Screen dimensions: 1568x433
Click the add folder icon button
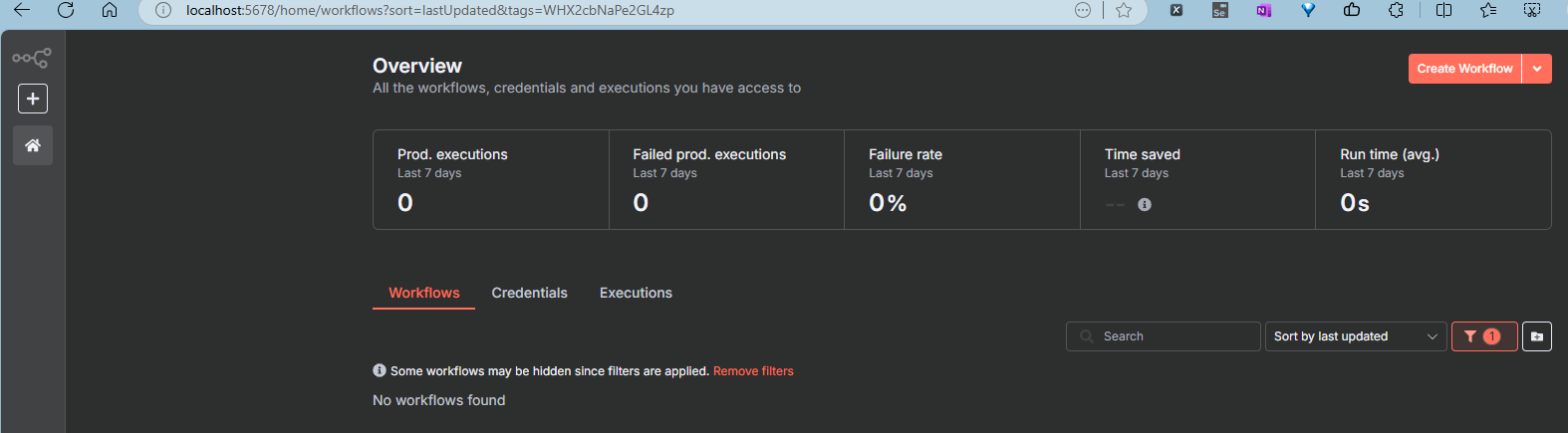[x=1536, y=336]
